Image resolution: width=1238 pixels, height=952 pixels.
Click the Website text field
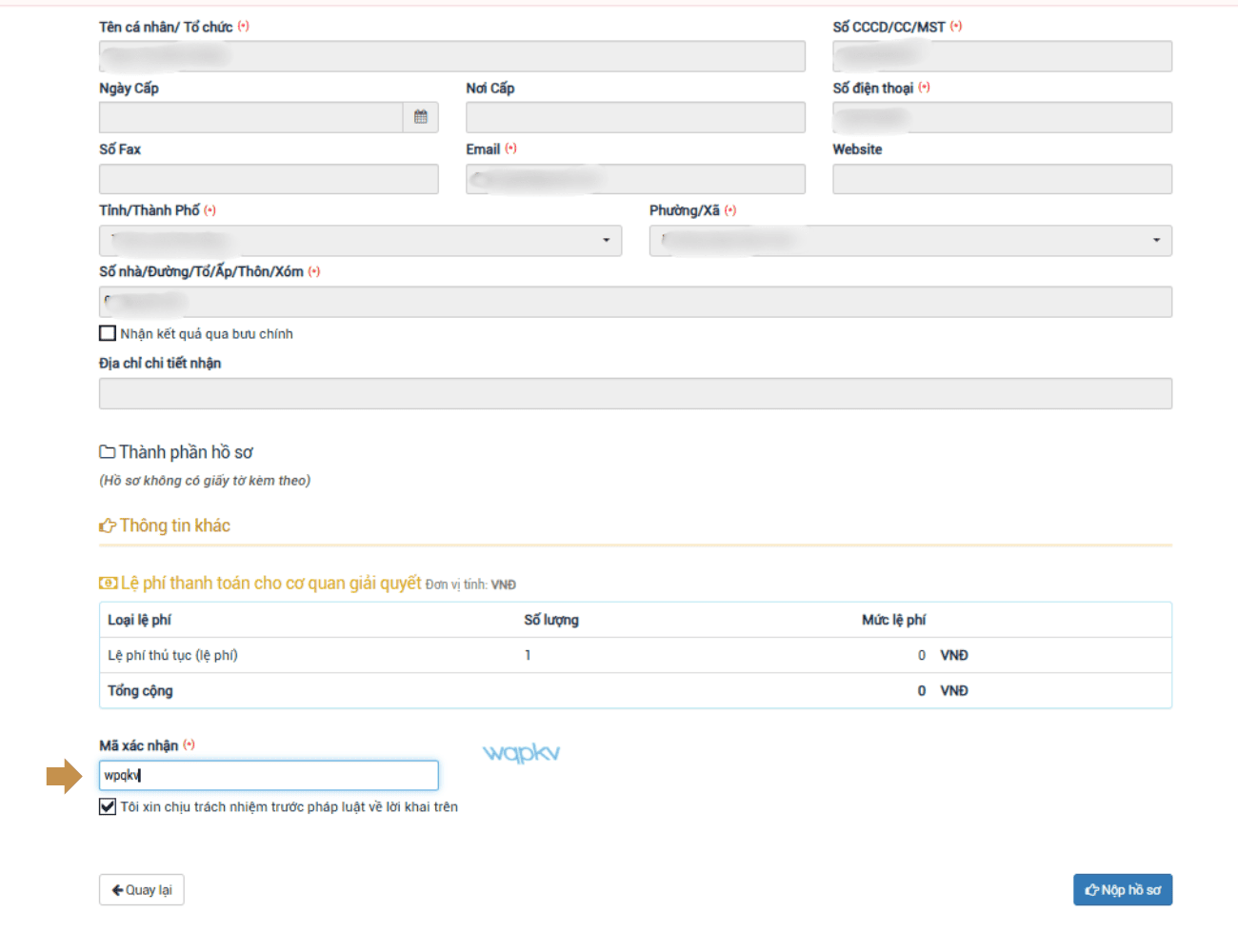1002,179
